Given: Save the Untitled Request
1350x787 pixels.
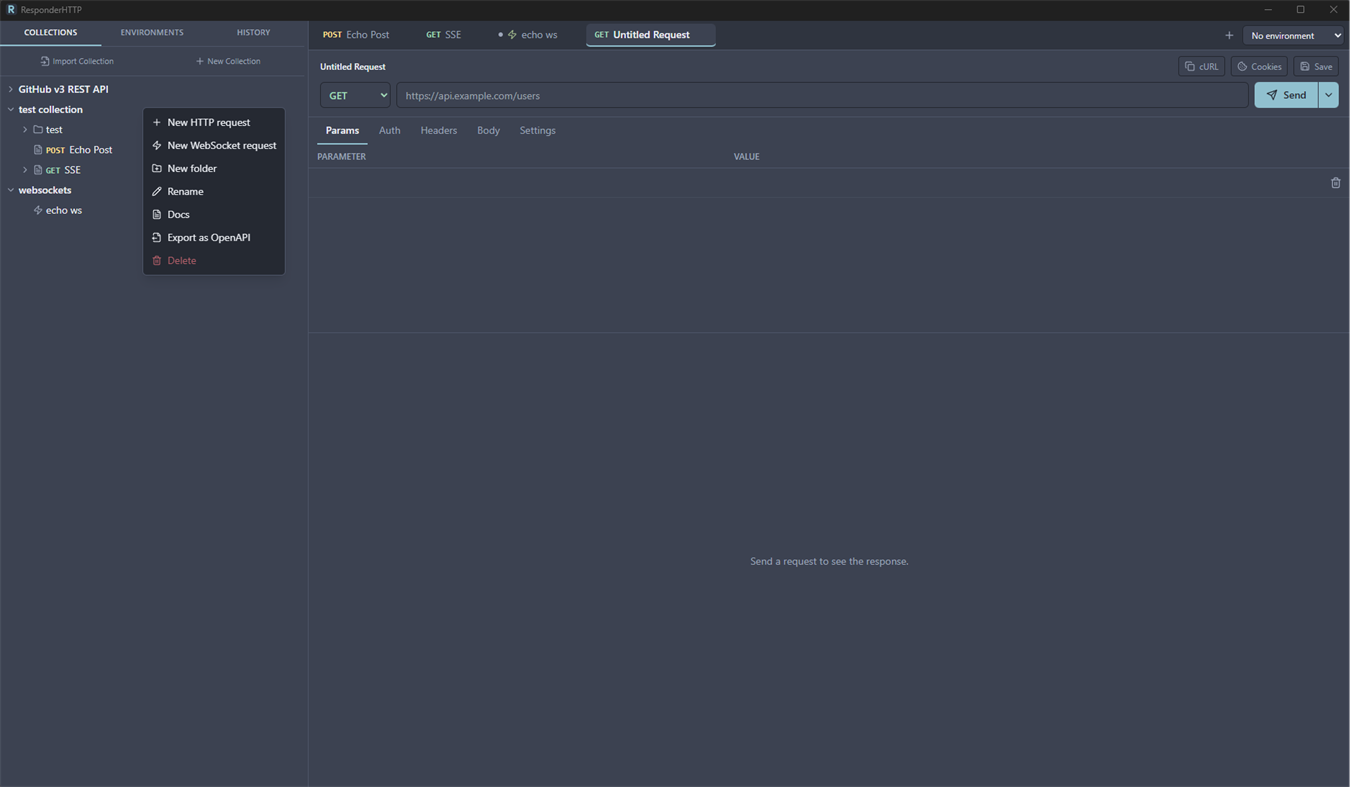Looking at the screenshot, I should (1316, 67).
